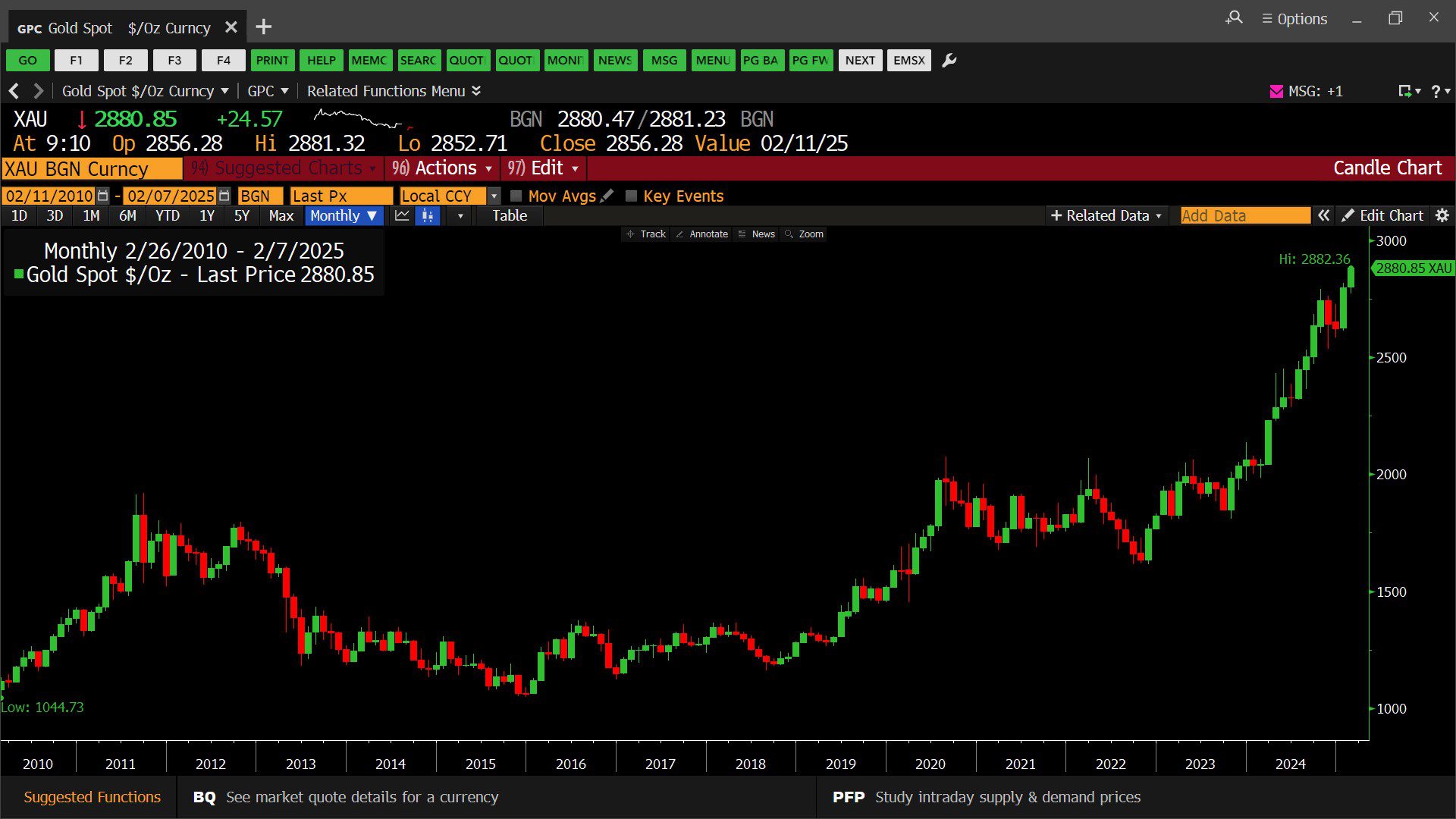Open start date calendar picker icon
The image size is (1456, 819).
pos(103,196)
